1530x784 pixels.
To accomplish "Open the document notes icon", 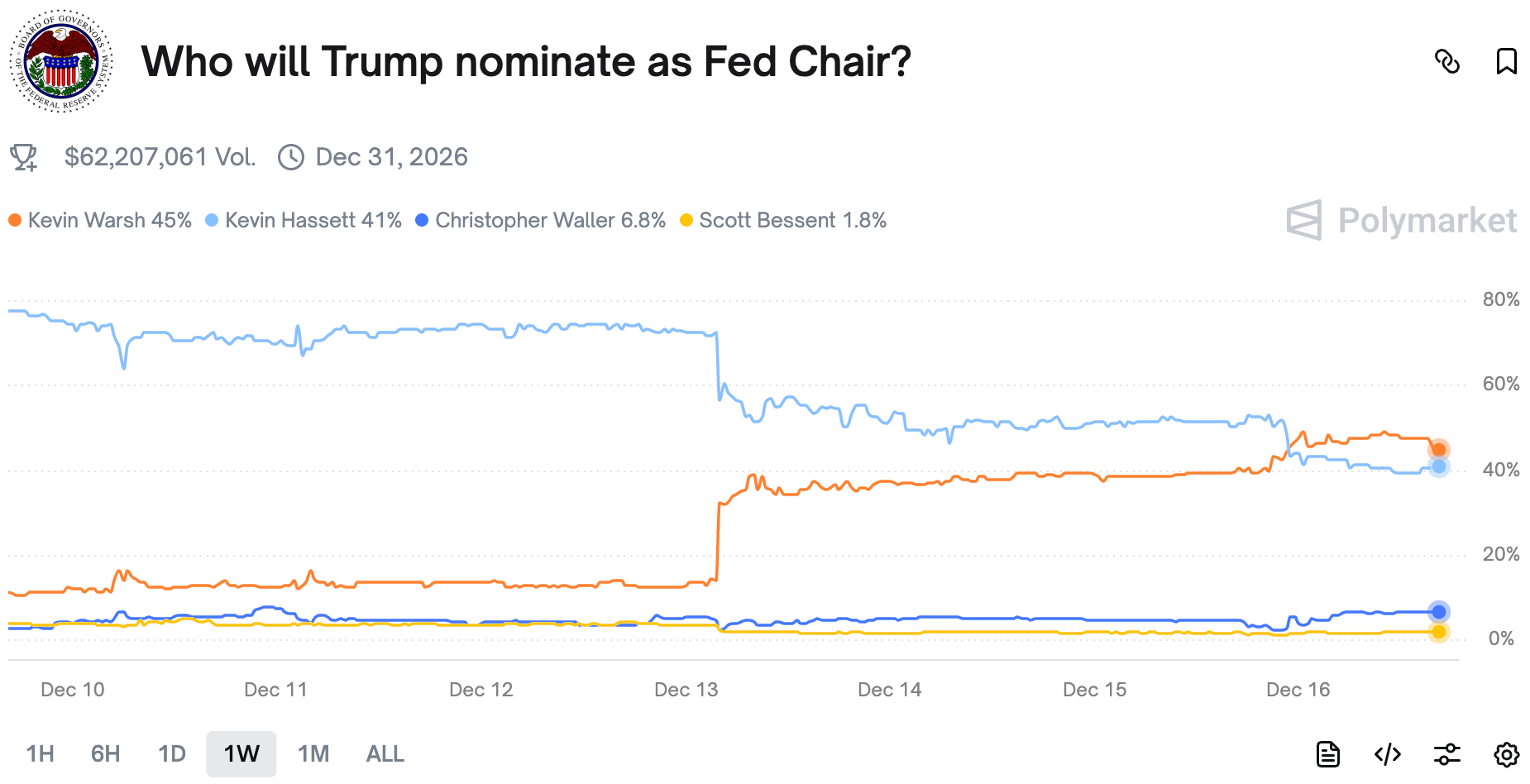I will click(x=1327, y=754).
